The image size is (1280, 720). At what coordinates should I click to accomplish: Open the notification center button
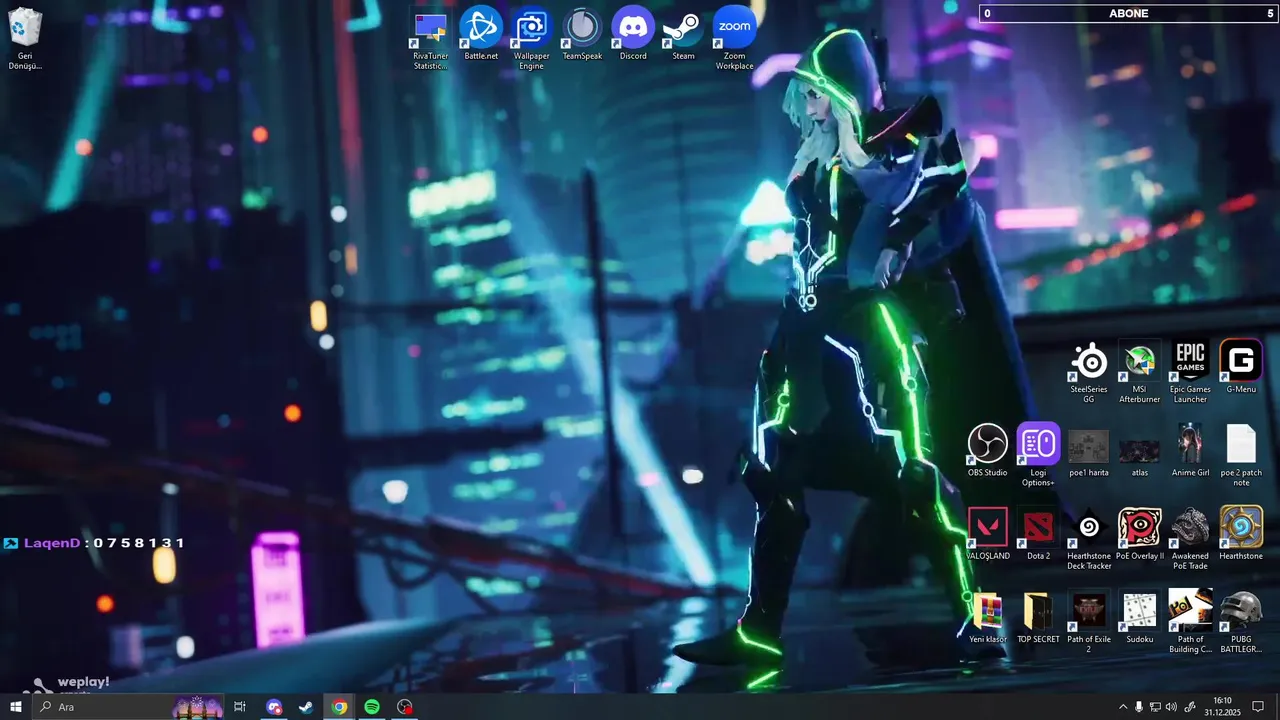coord(1258,707)
